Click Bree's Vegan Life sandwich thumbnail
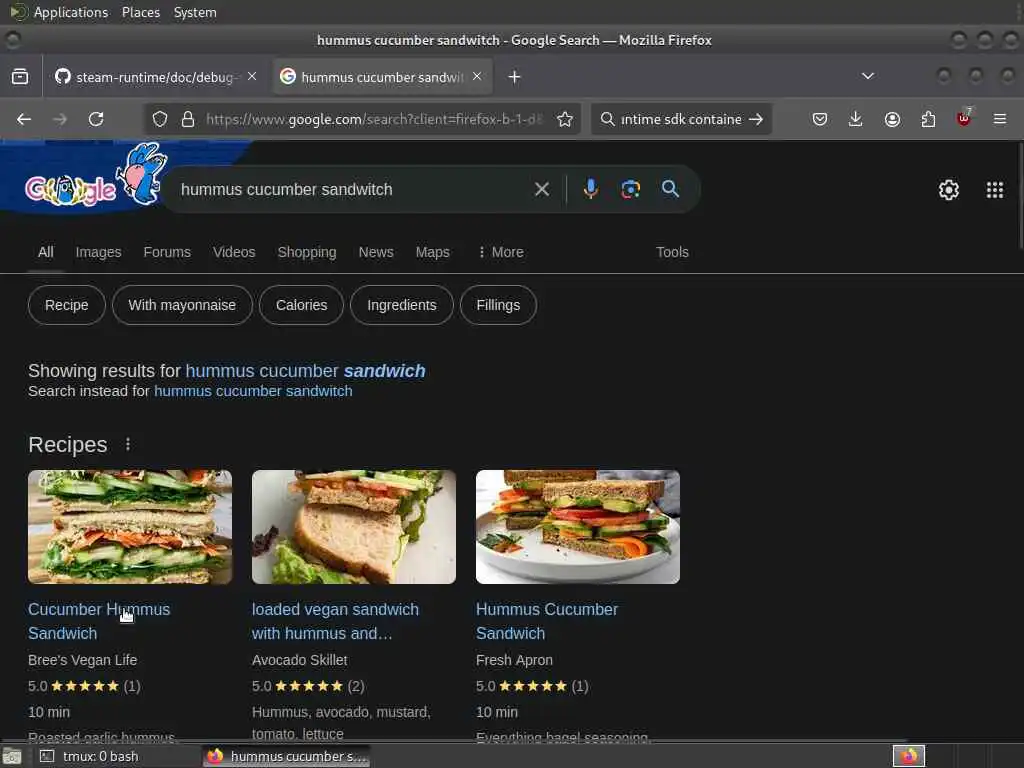Screen dimensions: 1024x768 click(x=130, y=527)
